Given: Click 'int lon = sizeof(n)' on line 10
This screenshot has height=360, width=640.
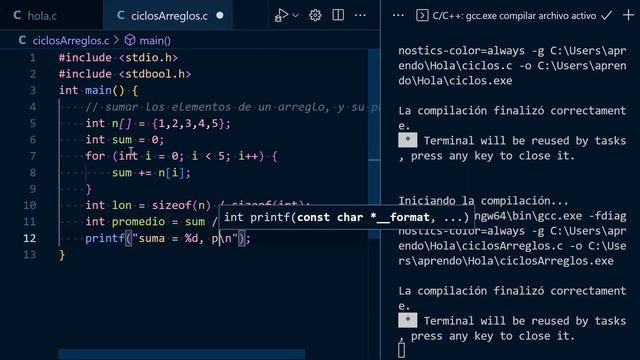Looking at the screenshot, I should pos(148,205).
